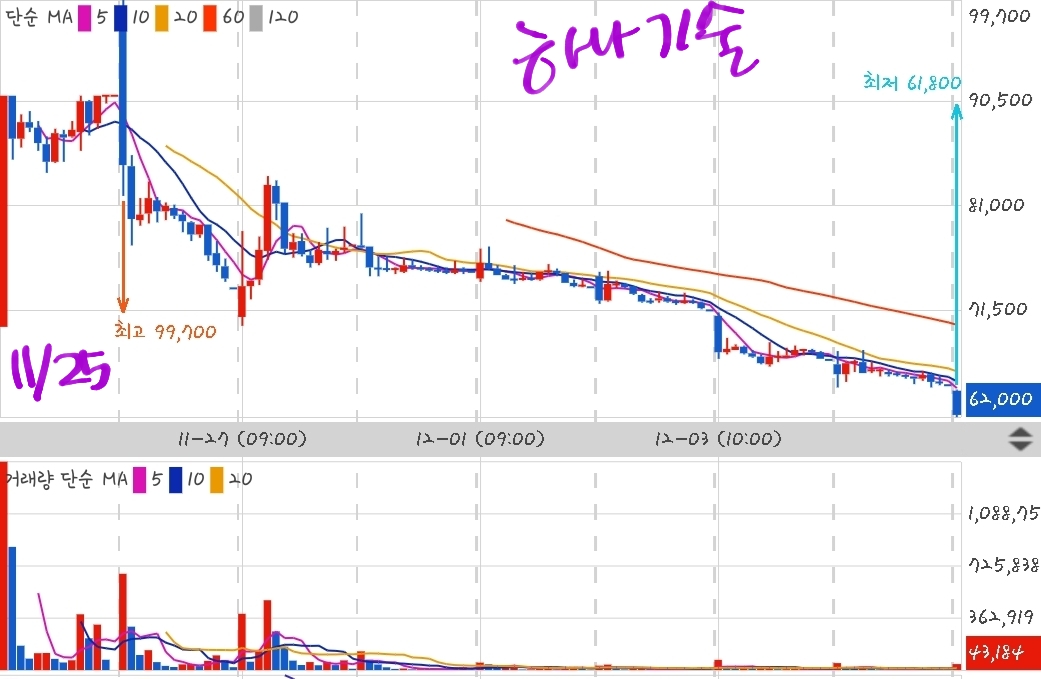Select the '단순 MA' price indicator label
Screen dimensions: 1041x679
click(x=39, y=17)
